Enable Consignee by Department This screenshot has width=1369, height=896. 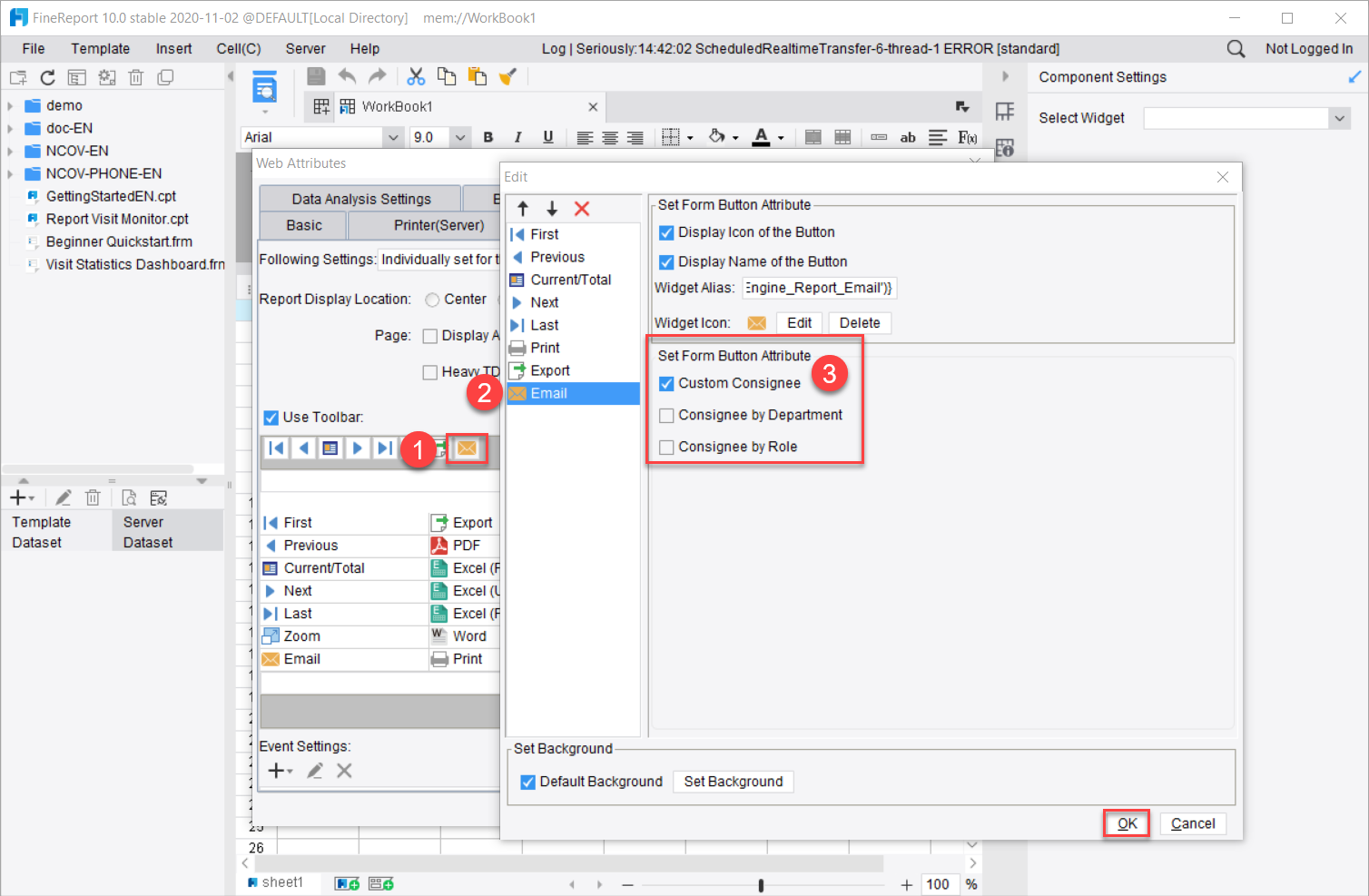[x=666, y=416]
